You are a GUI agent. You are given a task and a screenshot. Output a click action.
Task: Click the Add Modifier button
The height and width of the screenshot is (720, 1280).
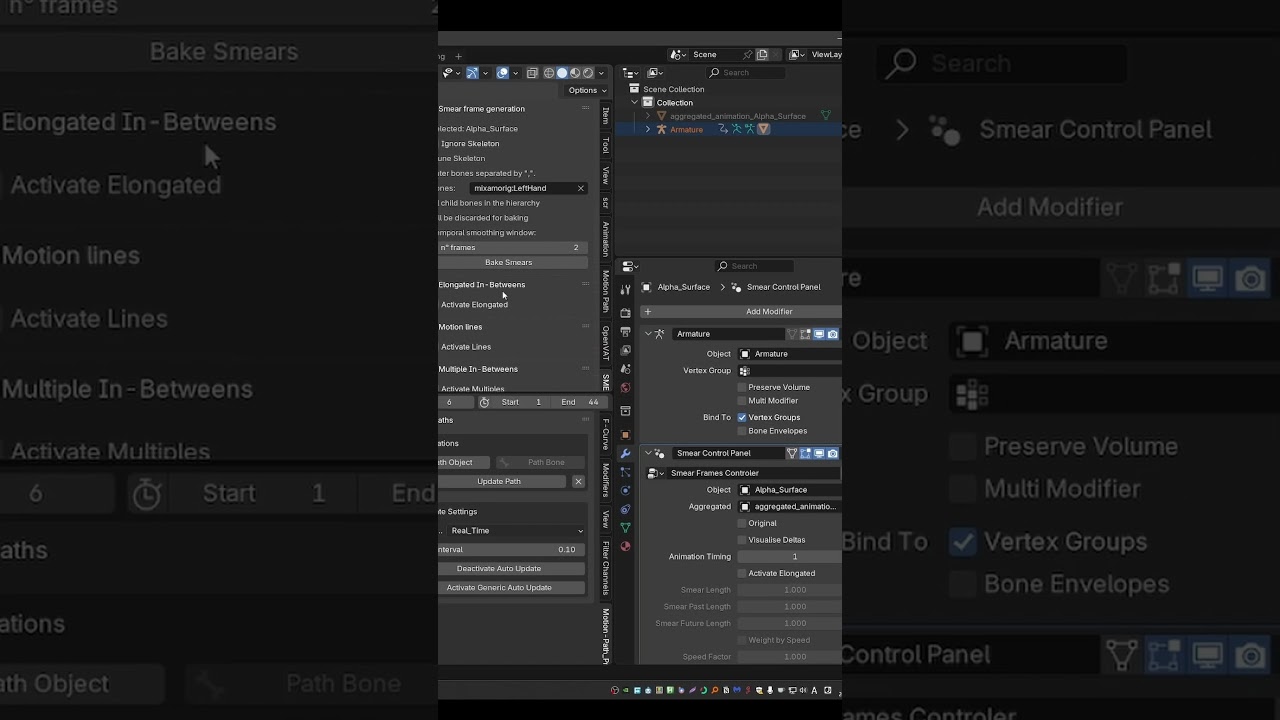click(x=741, y=311)
